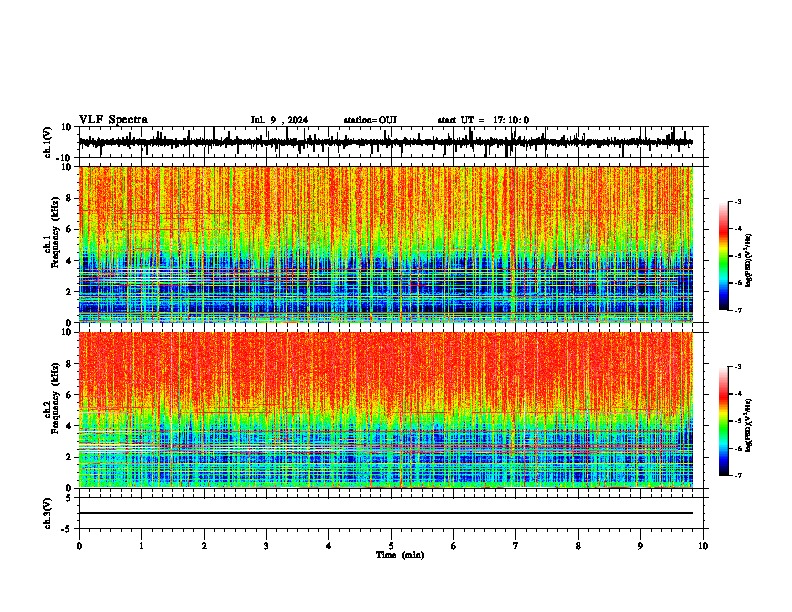This screenshot has height=612, width=792.
Task: Click the "8" kHz tick on ch.2 frequency axis
Action: point(69,364)
